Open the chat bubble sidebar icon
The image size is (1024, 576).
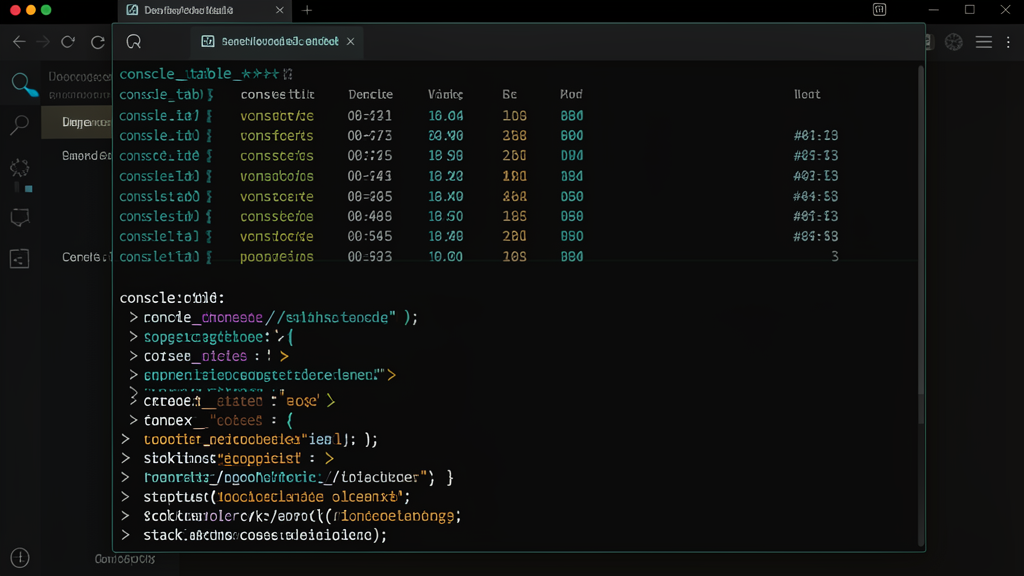(20, 217)
